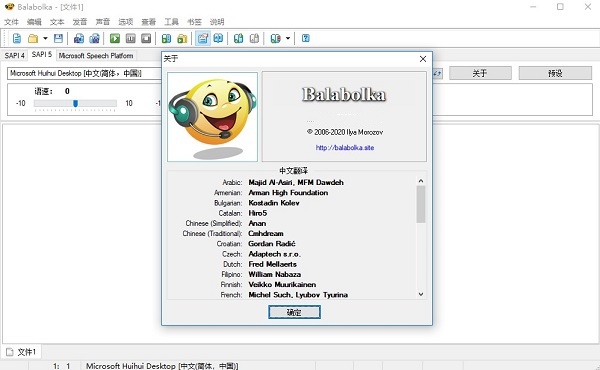
Task: Click the 语速 speed slider handle
Action: [75, 103]
